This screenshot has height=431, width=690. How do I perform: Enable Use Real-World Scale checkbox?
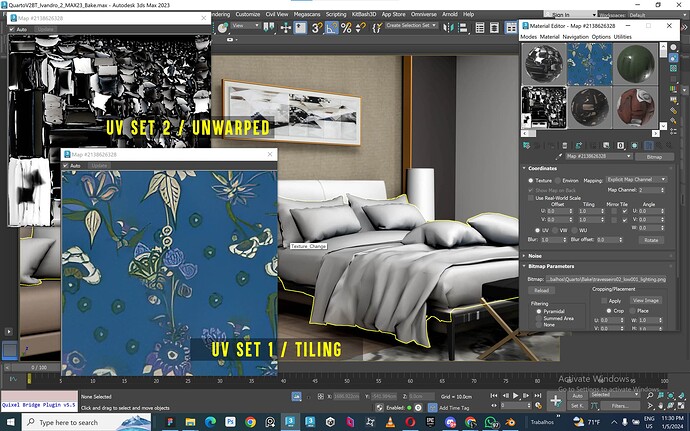point(531,198)
